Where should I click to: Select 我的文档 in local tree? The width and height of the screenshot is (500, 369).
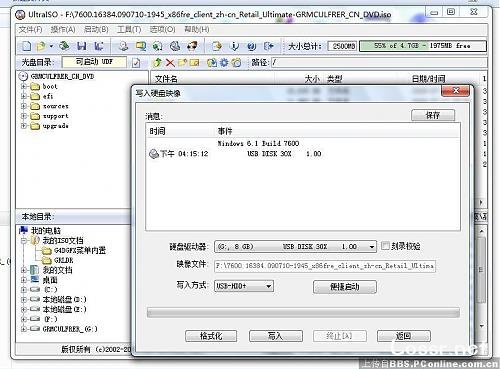57,270
